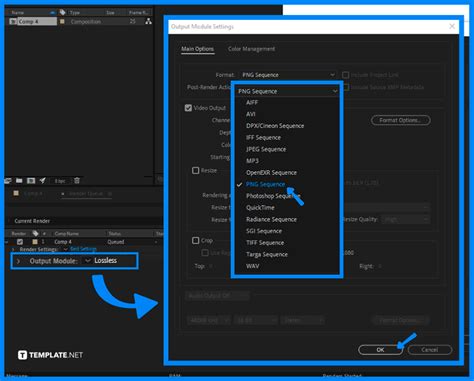Open video Format Options button
This screenshot has height=381, width=474.
coord(400,120)
